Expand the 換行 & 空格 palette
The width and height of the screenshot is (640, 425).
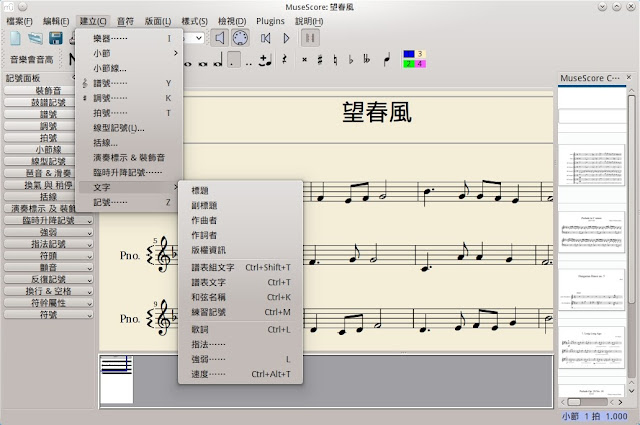coord(49,291)
